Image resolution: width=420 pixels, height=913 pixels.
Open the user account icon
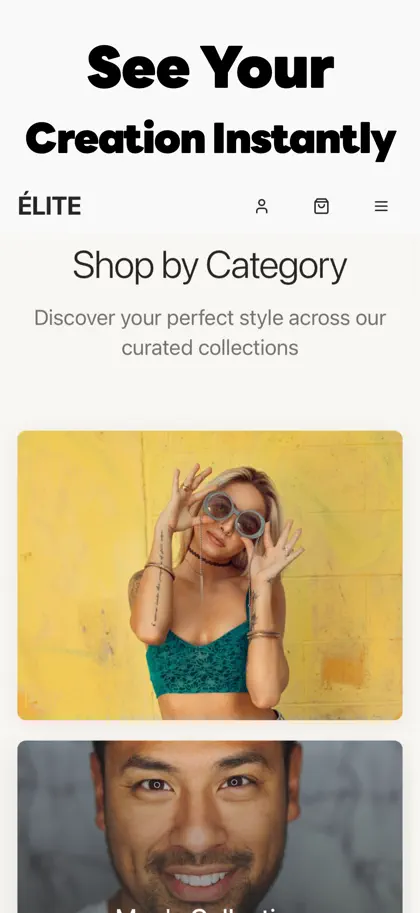pos(262,206)
